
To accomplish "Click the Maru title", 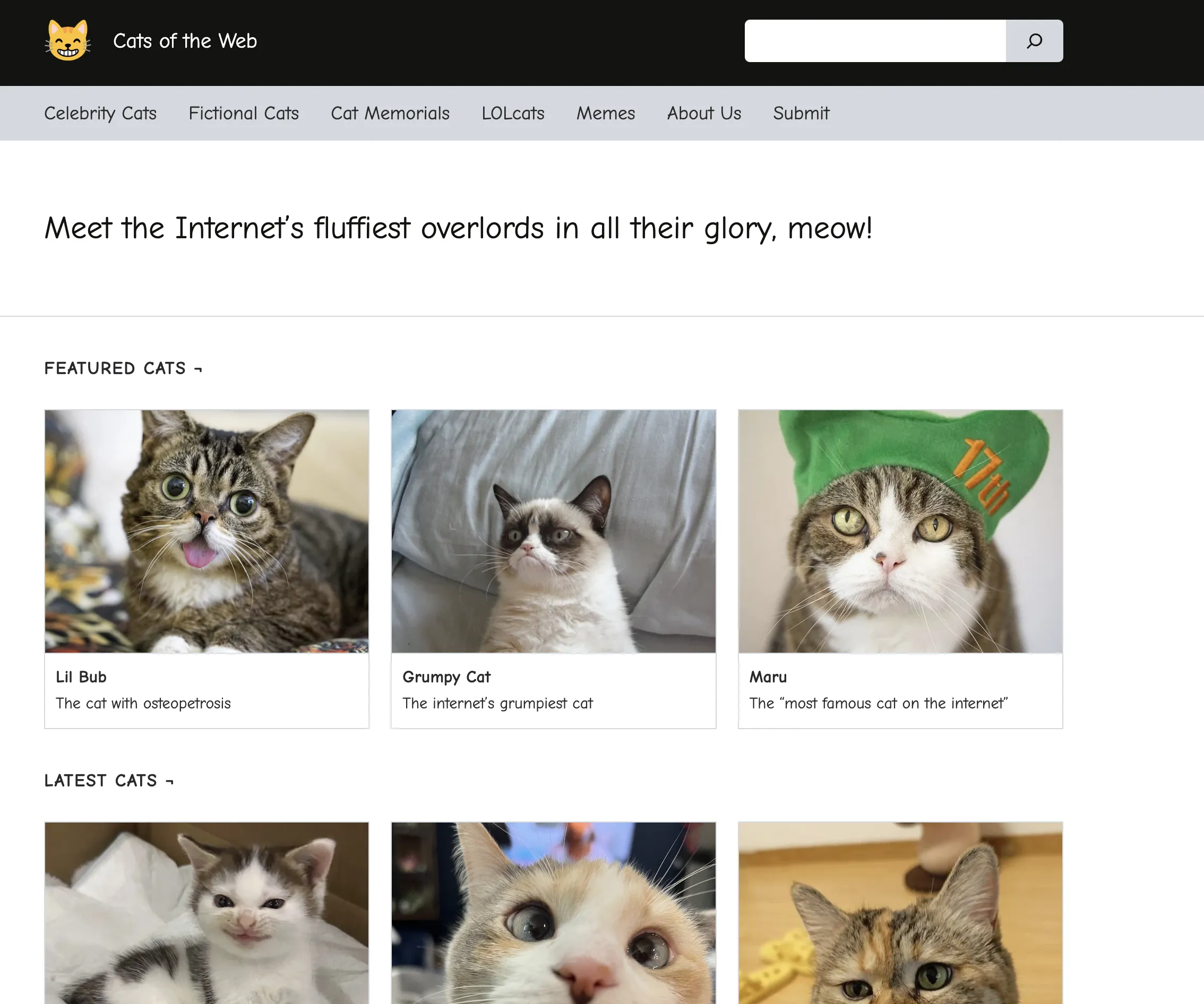I will [x=768, y=677].
